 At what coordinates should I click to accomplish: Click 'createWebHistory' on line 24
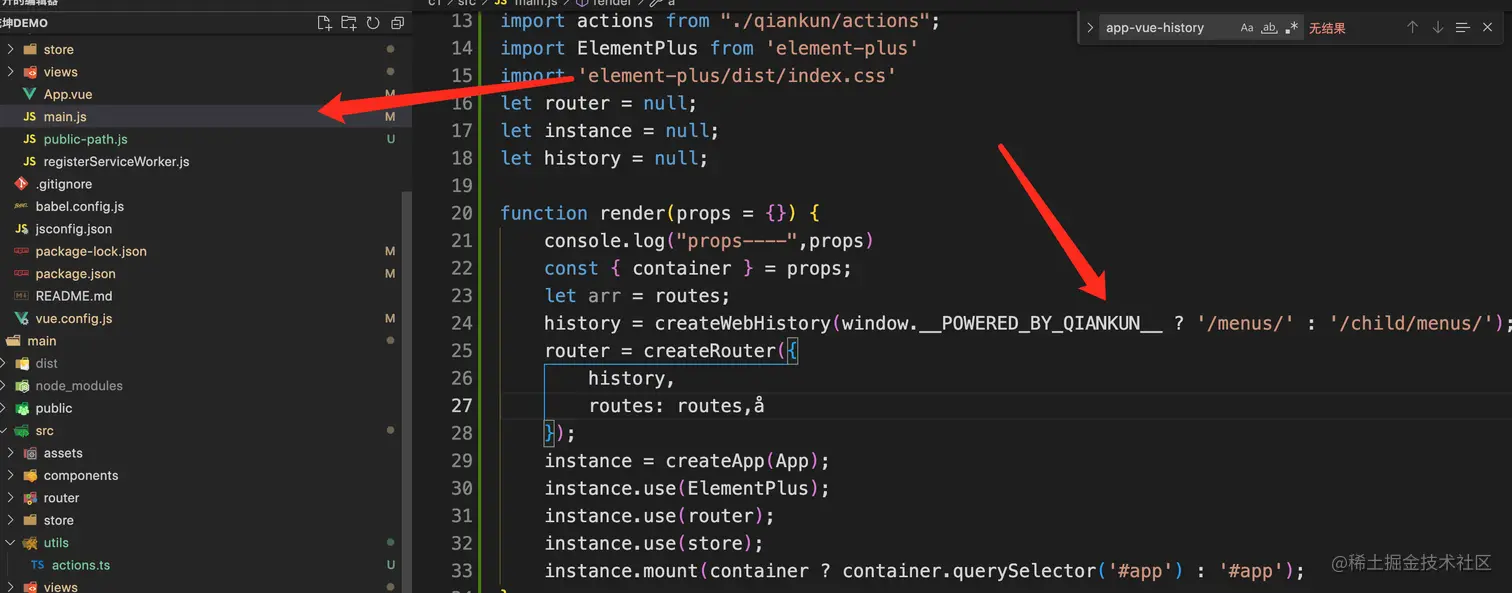[x=743, y=323]
